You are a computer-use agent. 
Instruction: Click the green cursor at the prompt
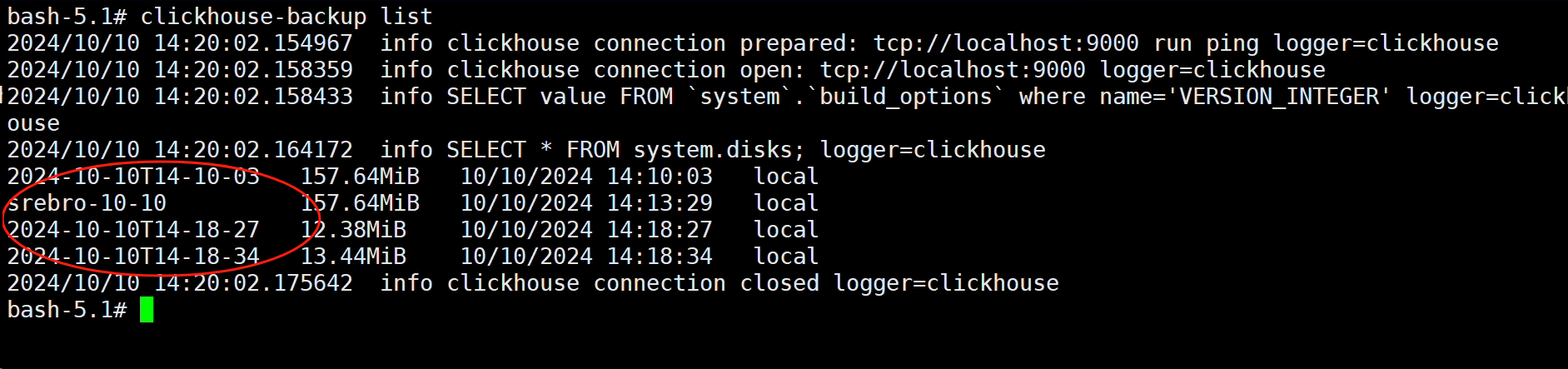coord(147,310)
